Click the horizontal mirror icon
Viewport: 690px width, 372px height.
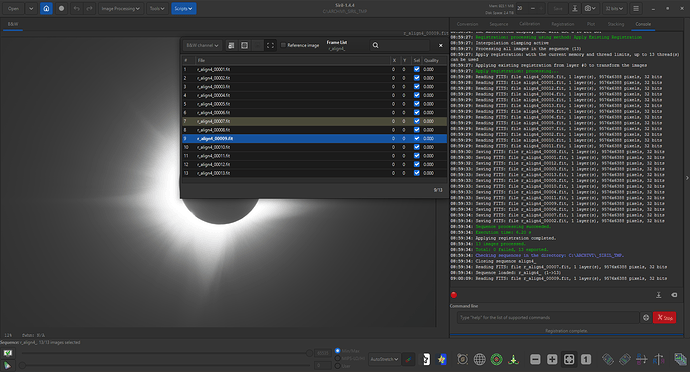click(642, 359)
